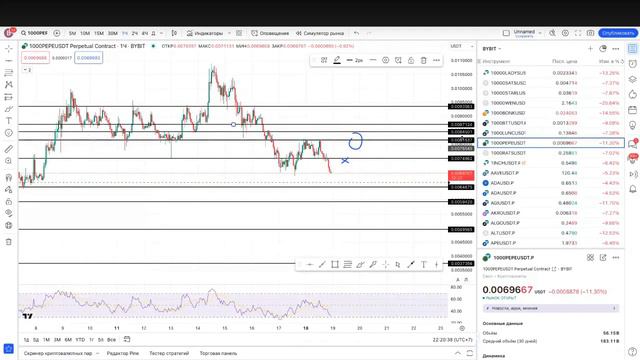Select the zoom-in tool in left toolbar
This screenshot has width=640, height=360.
click(x=9, y=161)
